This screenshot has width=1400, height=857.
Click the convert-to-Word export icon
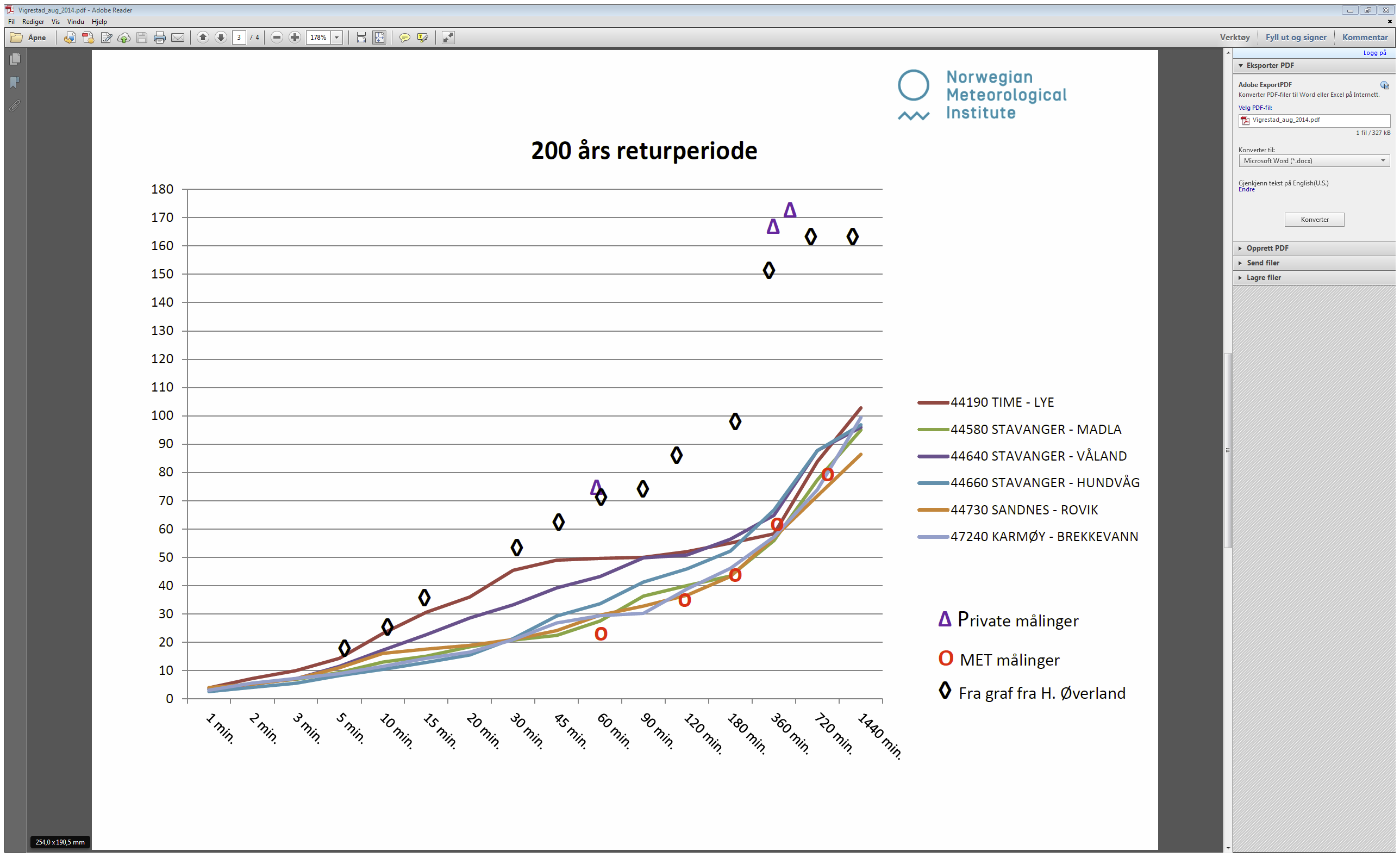70,38
